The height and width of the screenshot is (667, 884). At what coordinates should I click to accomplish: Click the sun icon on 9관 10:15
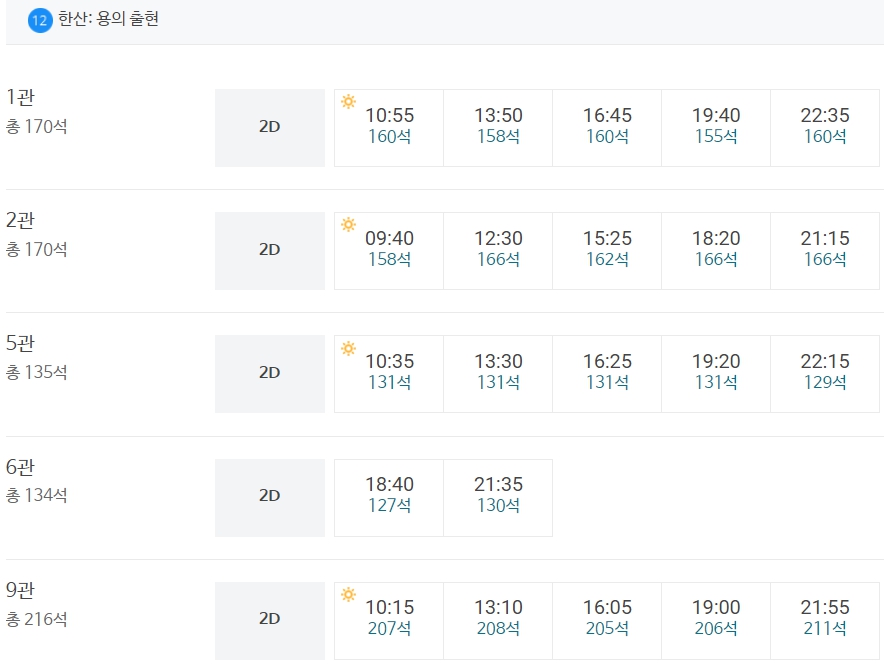(348, 594)
